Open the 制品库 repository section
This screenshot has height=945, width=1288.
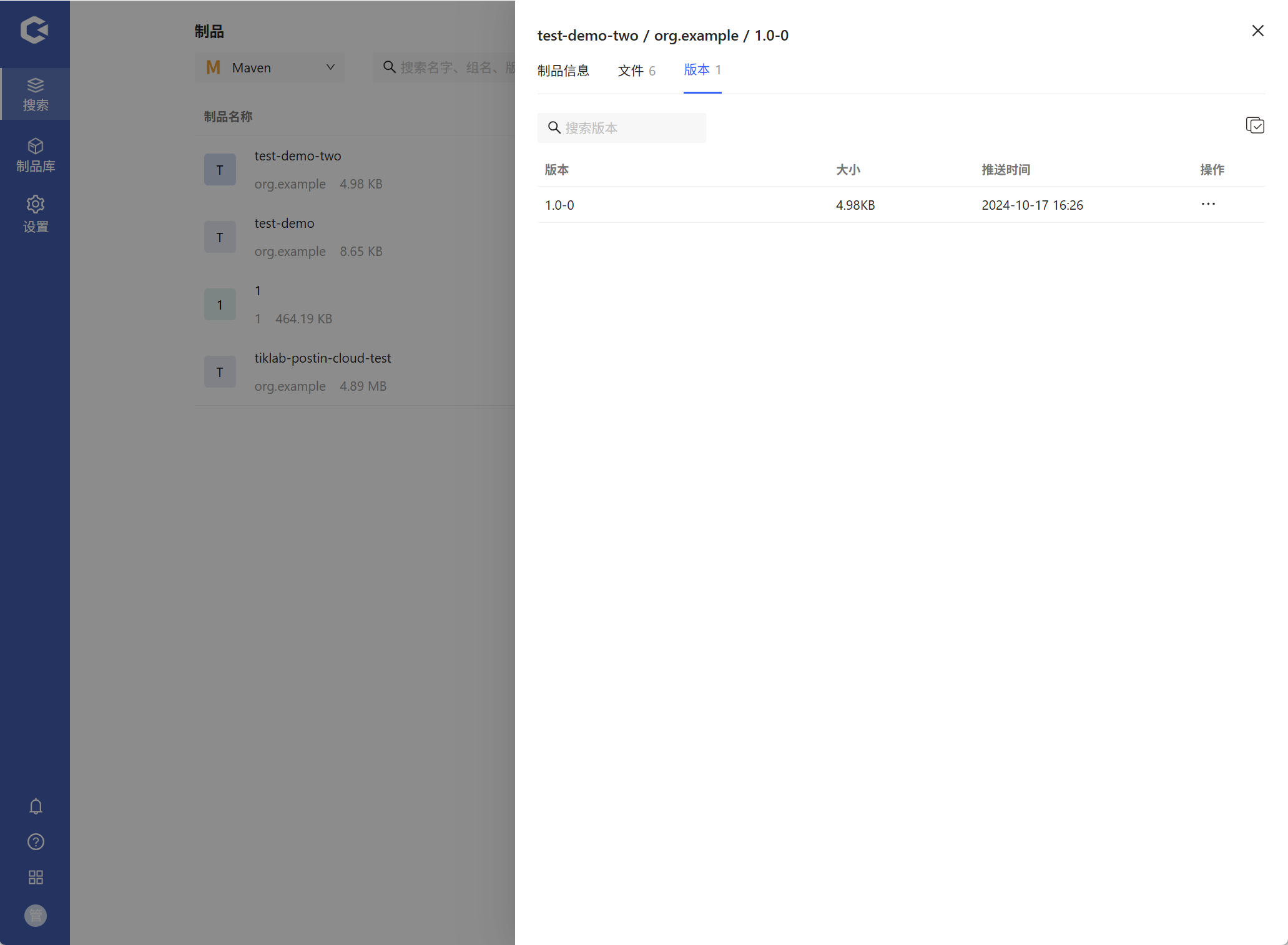pos(35,155)
